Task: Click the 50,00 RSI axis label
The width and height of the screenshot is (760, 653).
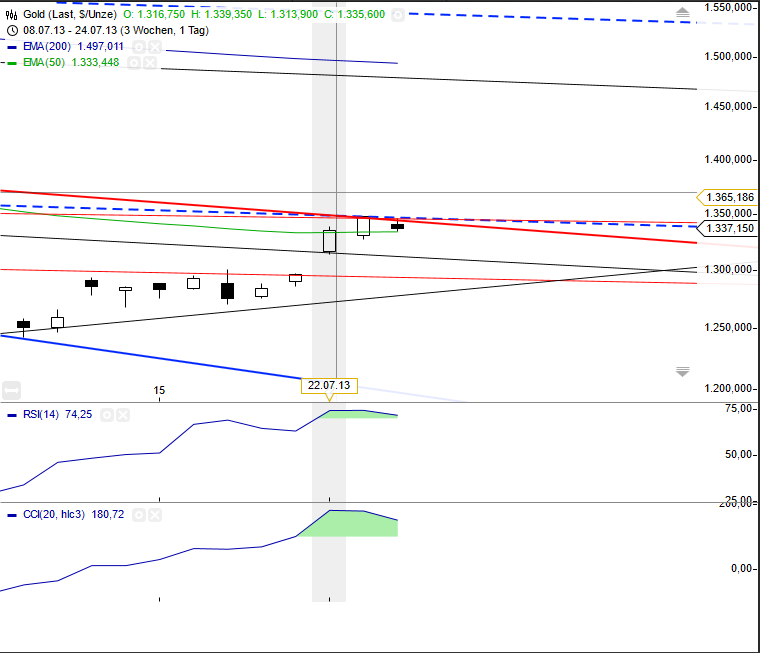Action: [739, 455]
